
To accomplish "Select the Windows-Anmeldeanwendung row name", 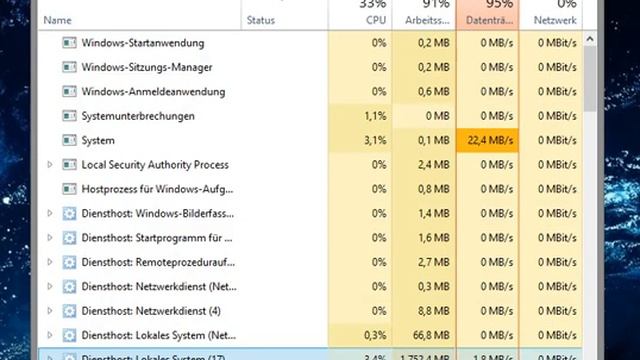I will tap(153, 91).
